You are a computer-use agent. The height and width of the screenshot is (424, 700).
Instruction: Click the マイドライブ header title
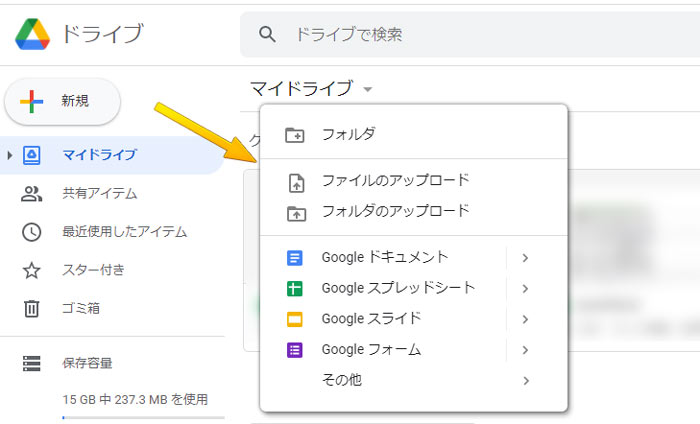(x=301, y=88)
